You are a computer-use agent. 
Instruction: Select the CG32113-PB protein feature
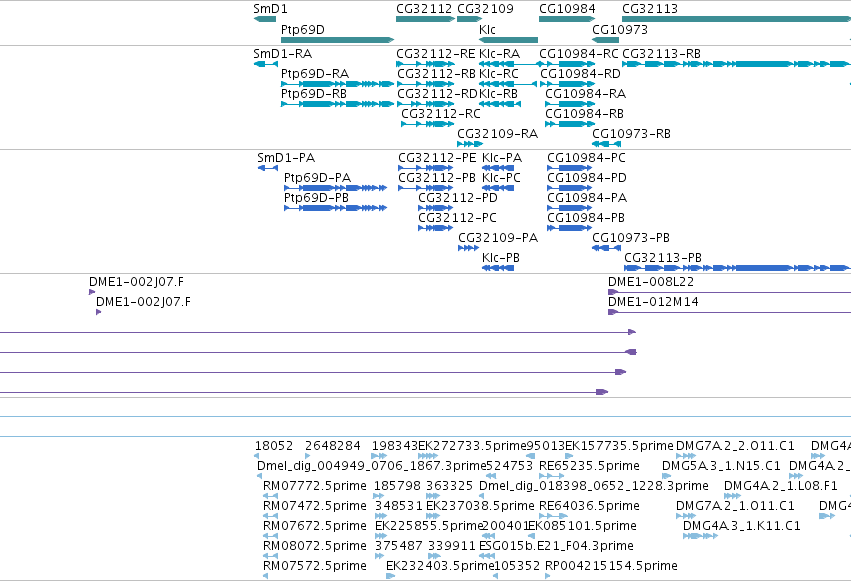pyautogui.click(x=738, y=268)
